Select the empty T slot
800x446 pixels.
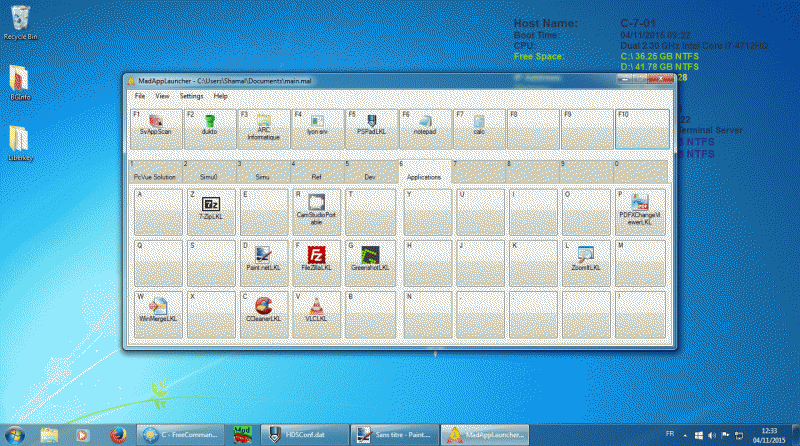click(370, 212)
